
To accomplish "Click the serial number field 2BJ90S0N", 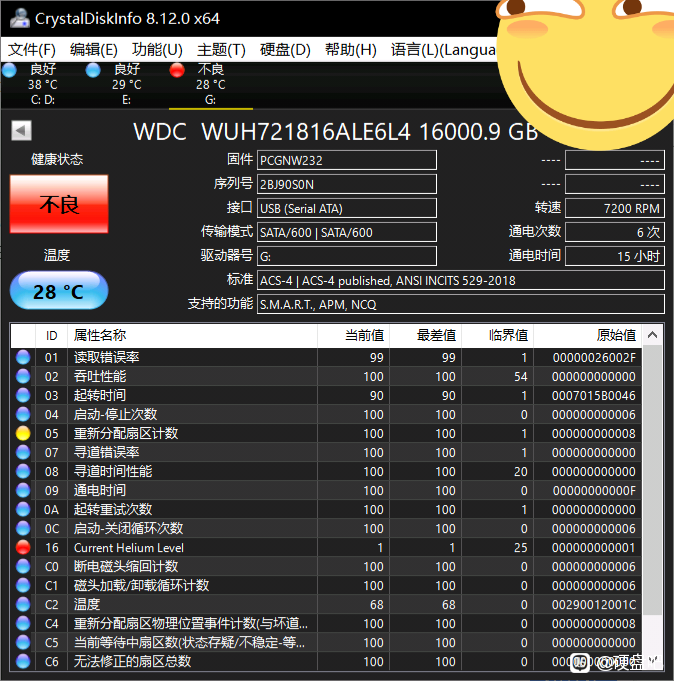I will [x=347, y=184].
